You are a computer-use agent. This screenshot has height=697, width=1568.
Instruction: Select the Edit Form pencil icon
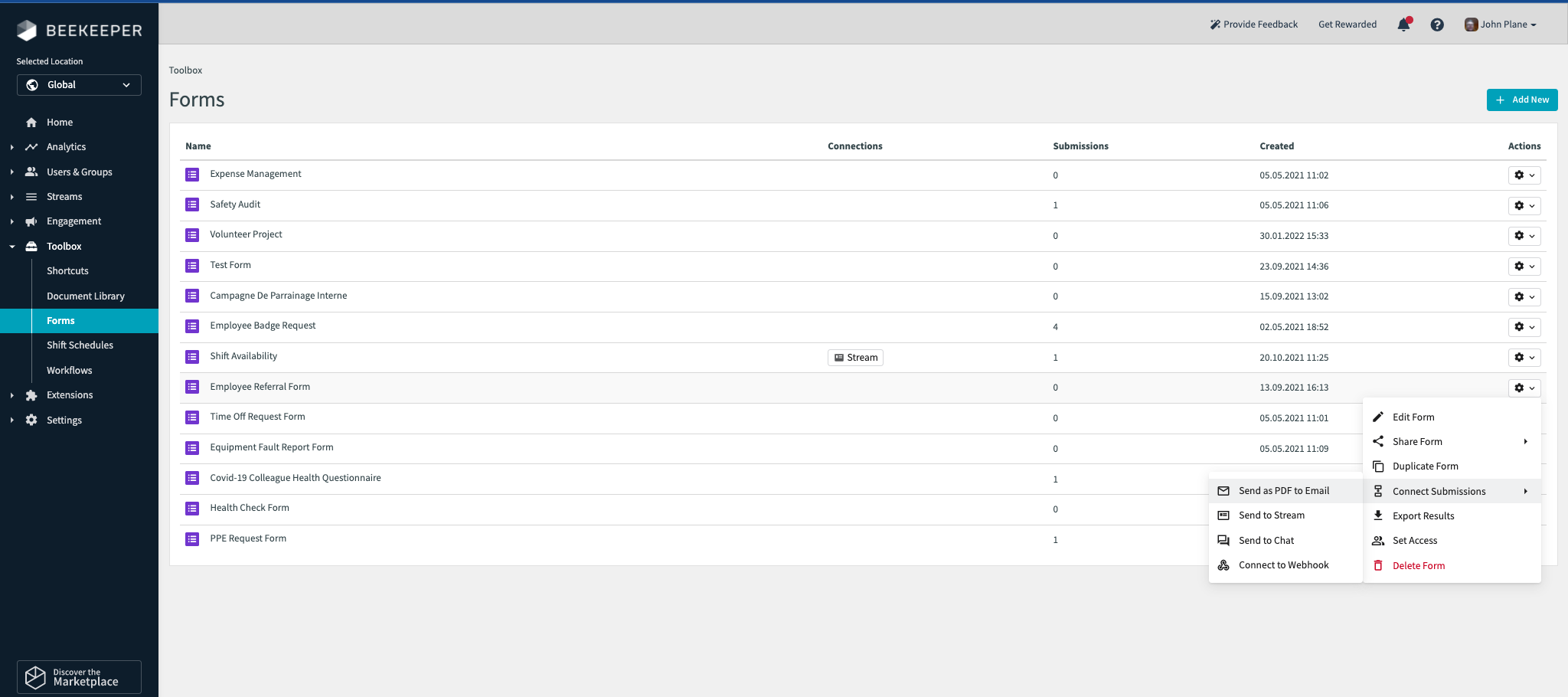coord(1378,417)
